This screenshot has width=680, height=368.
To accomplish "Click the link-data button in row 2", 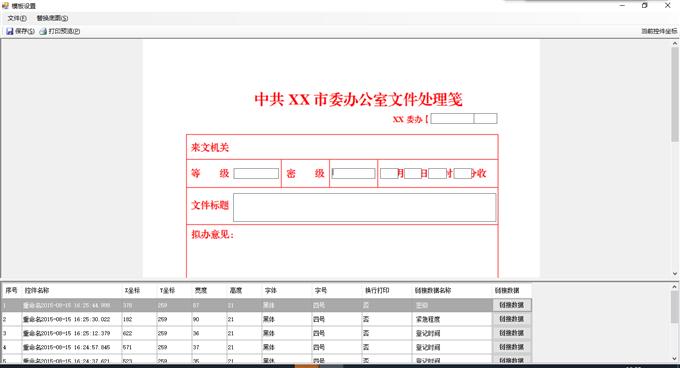I will coord(512,319).
